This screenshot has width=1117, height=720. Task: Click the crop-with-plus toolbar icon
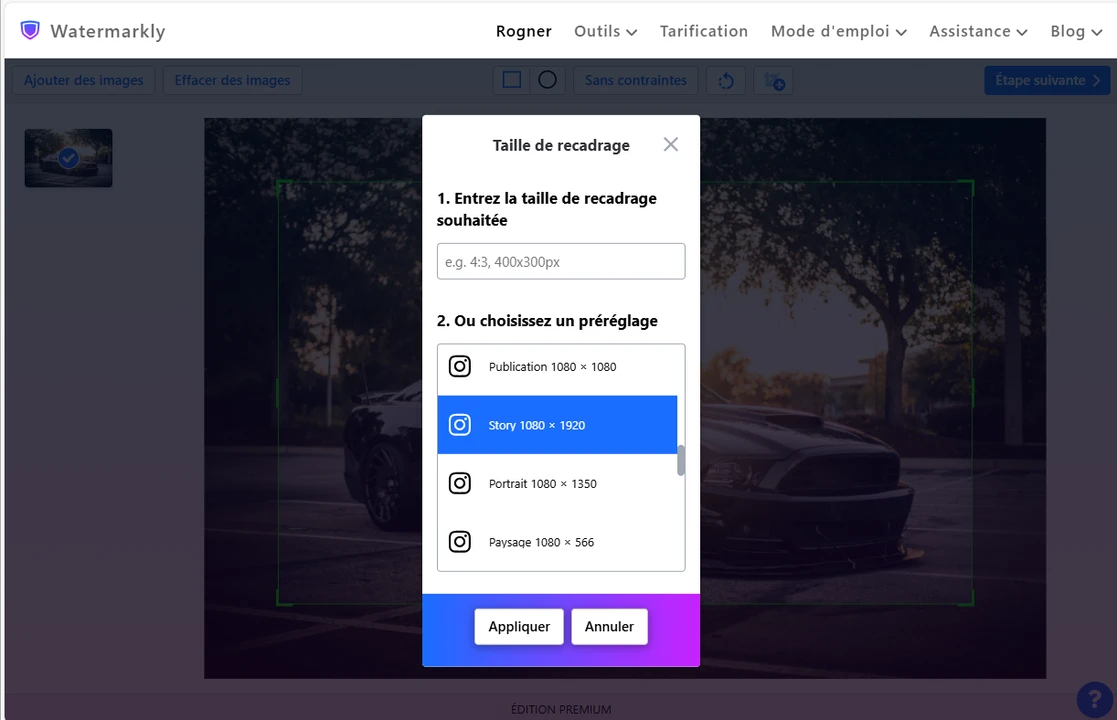(774, 80)
